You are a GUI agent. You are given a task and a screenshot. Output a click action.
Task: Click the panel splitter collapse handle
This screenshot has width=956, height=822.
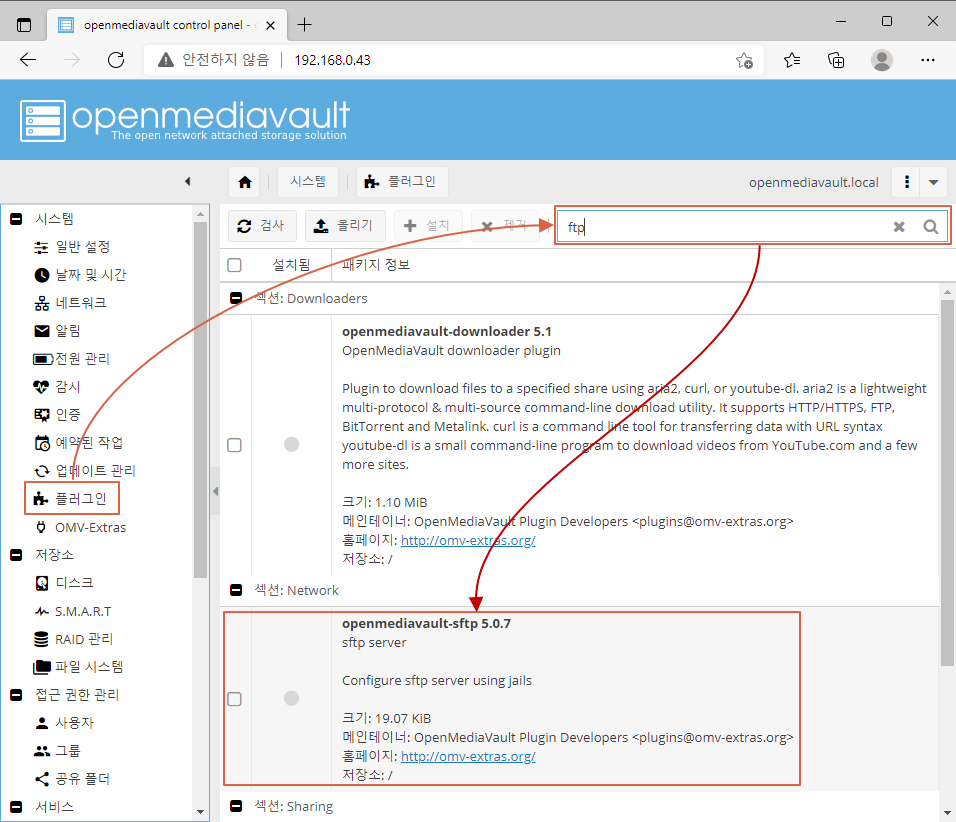click(x=215, y=491)
